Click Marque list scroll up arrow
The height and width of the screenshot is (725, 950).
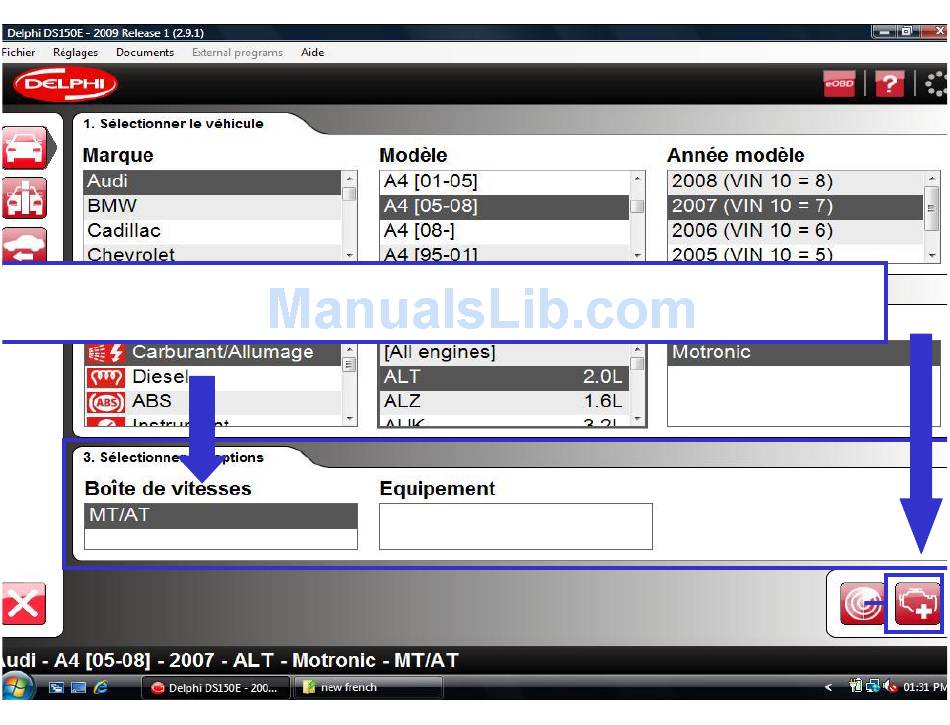pos(350,178)
